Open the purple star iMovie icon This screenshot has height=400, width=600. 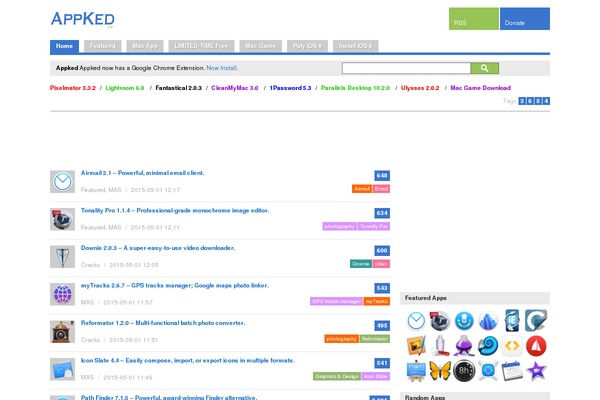coord(536,371)
